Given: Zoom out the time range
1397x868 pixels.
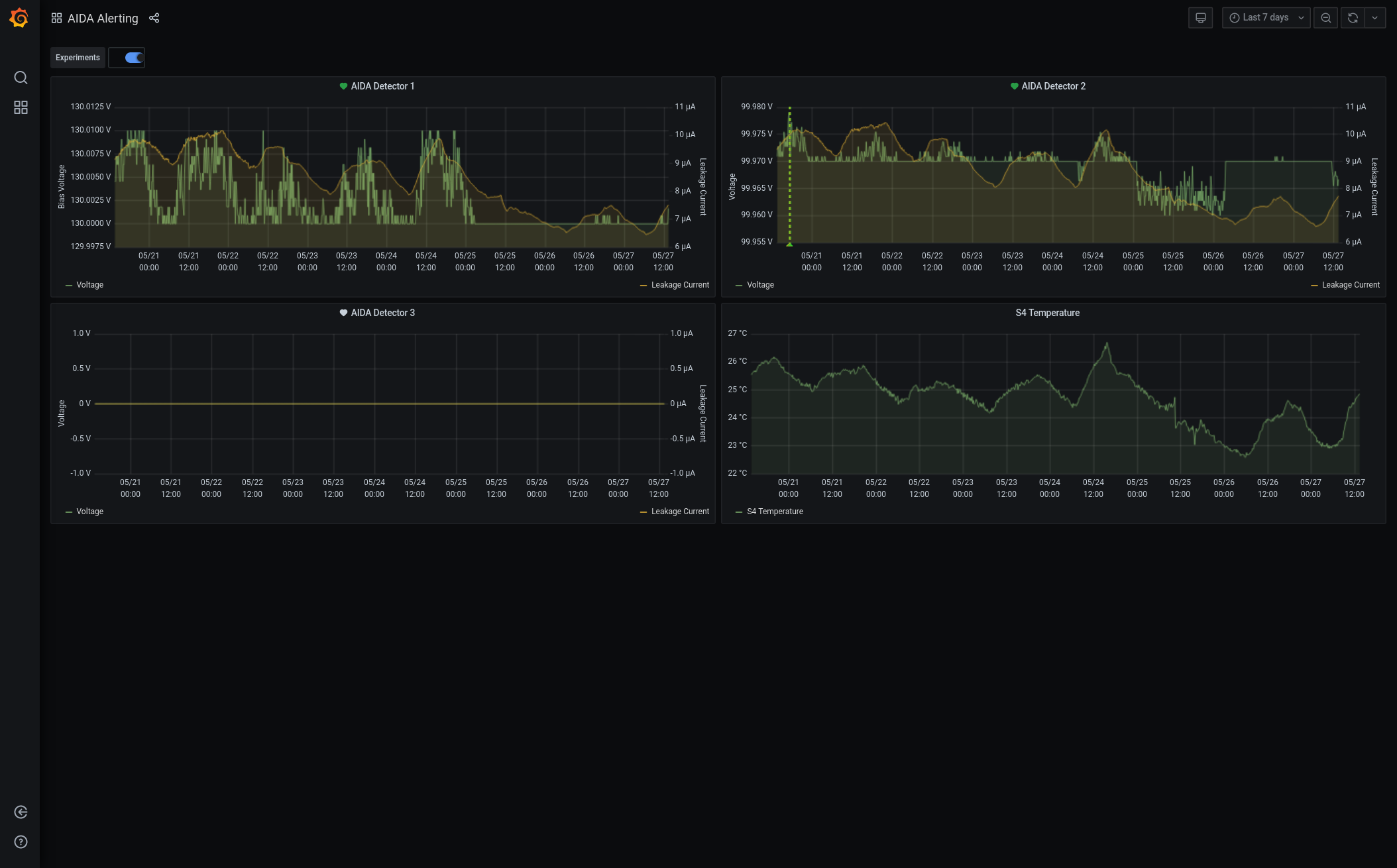Looking at the screenshot, I should tap(1325, 18).
